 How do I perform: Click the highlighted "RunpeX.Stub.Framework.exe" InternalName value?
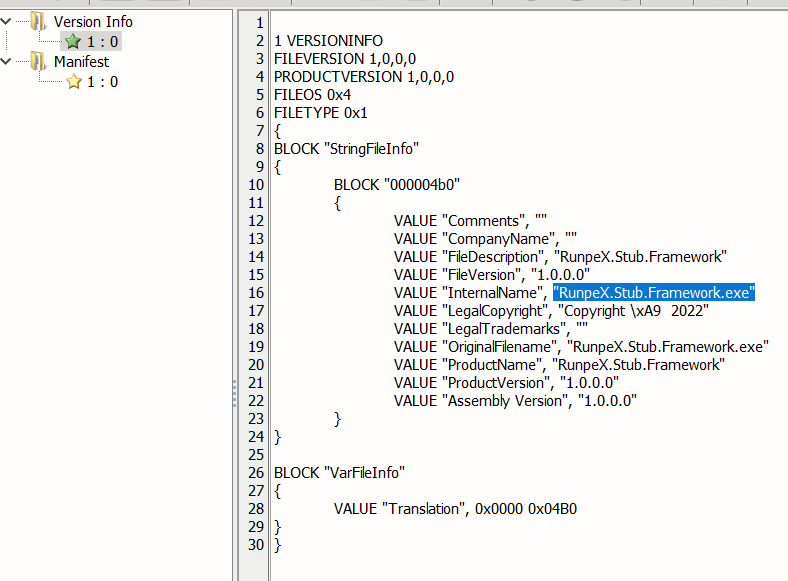pyautogui.click(x=654, y=293)
